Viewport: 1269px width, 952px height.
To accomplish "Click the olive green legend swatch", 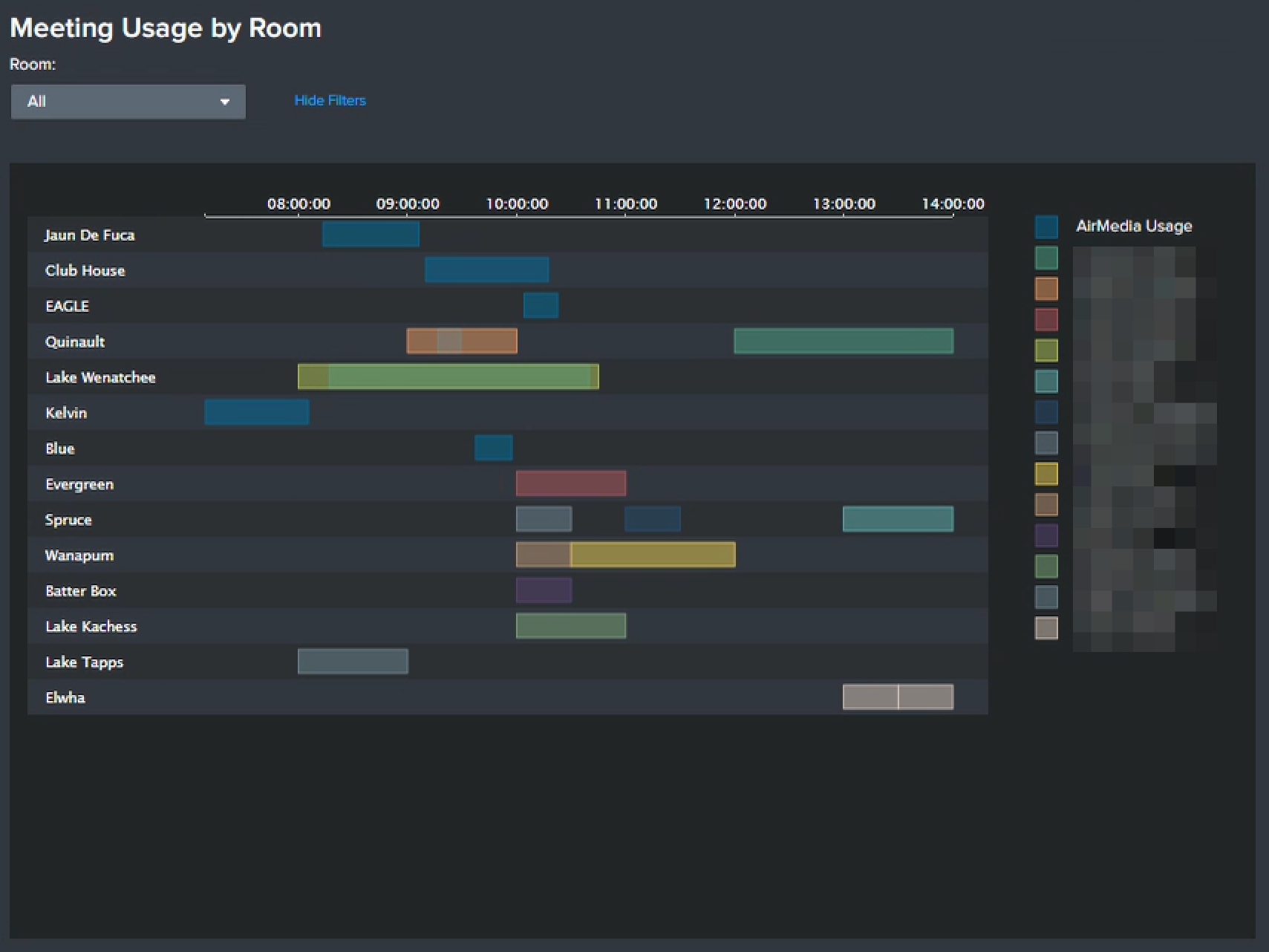I will [x=1046, y=350].
